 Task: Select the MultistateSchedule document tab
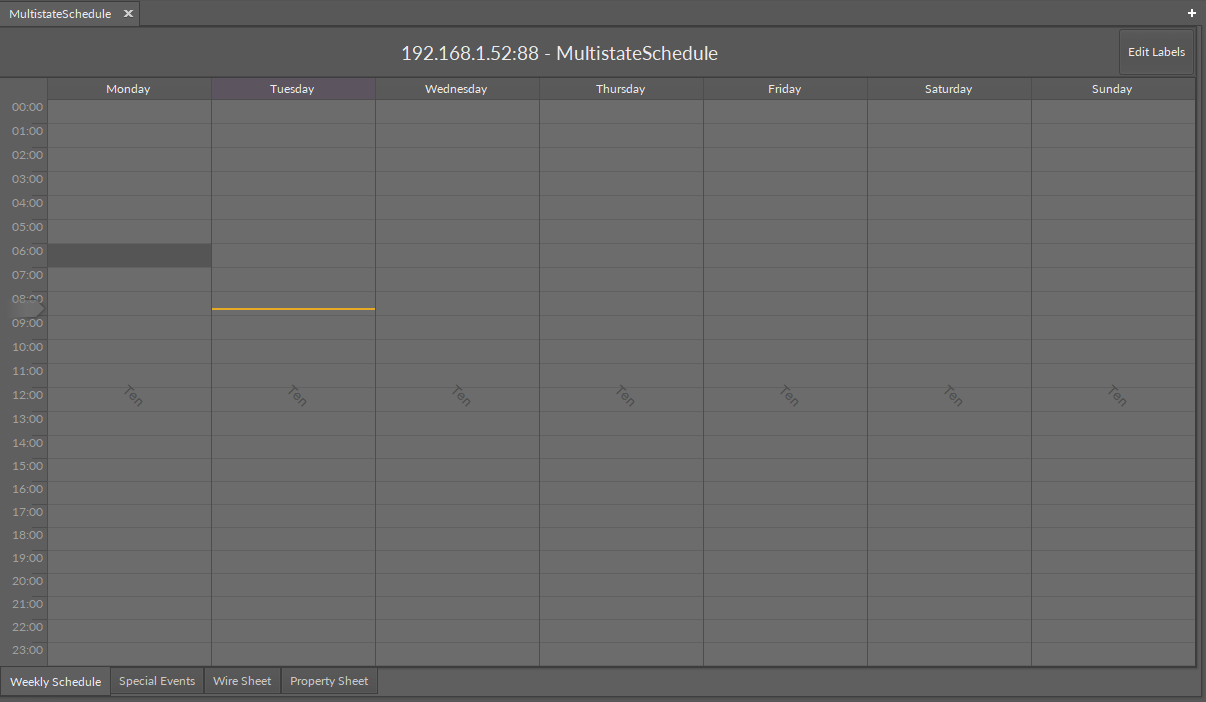click(x=60, y=14)
